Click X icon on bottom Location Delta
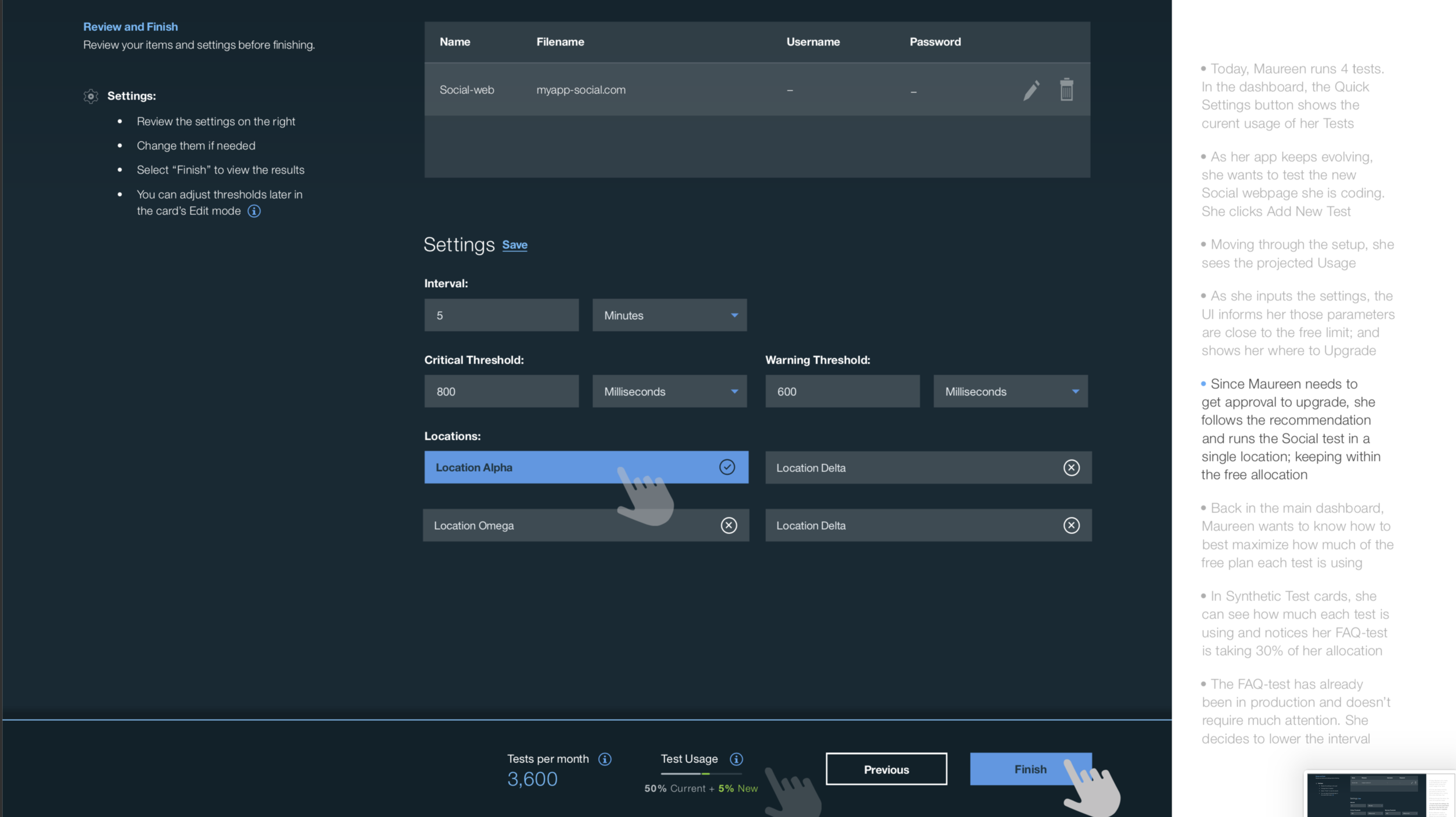Screen dimensions: 1456x817 [x=1071, y=525]
